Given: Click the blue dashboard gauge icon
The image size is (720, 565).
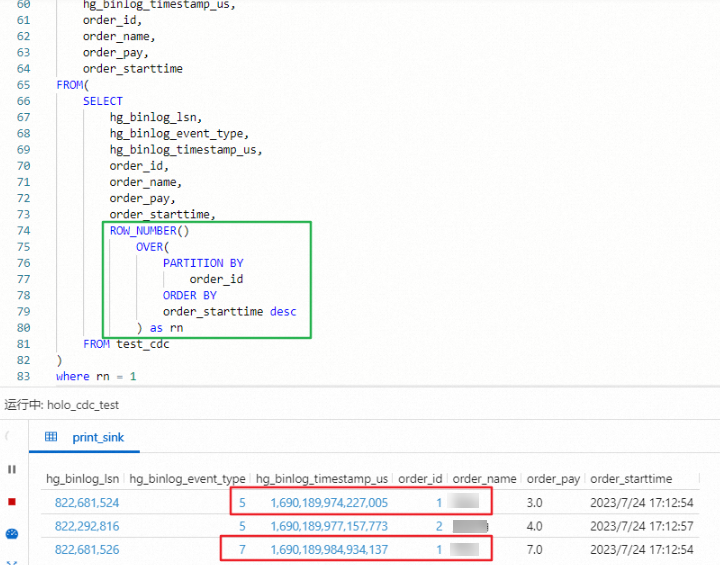Looking at the screenshot, I should 11,534.
